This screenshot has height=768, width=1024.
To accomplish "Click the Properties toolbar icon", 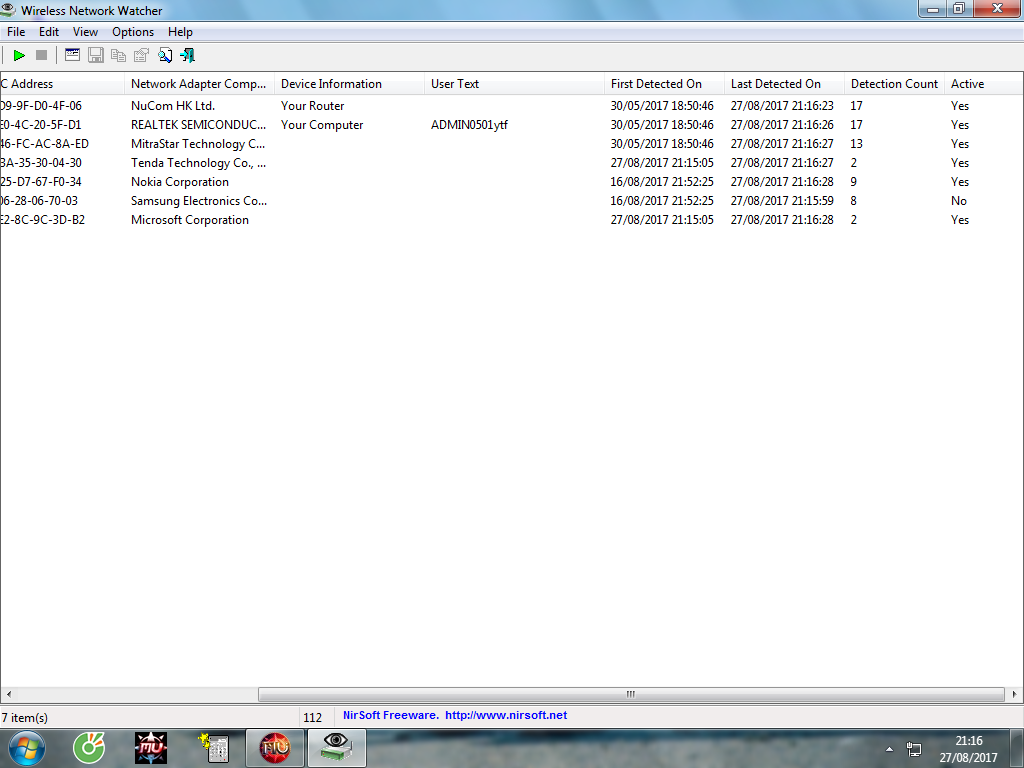I will pos(142,55).
